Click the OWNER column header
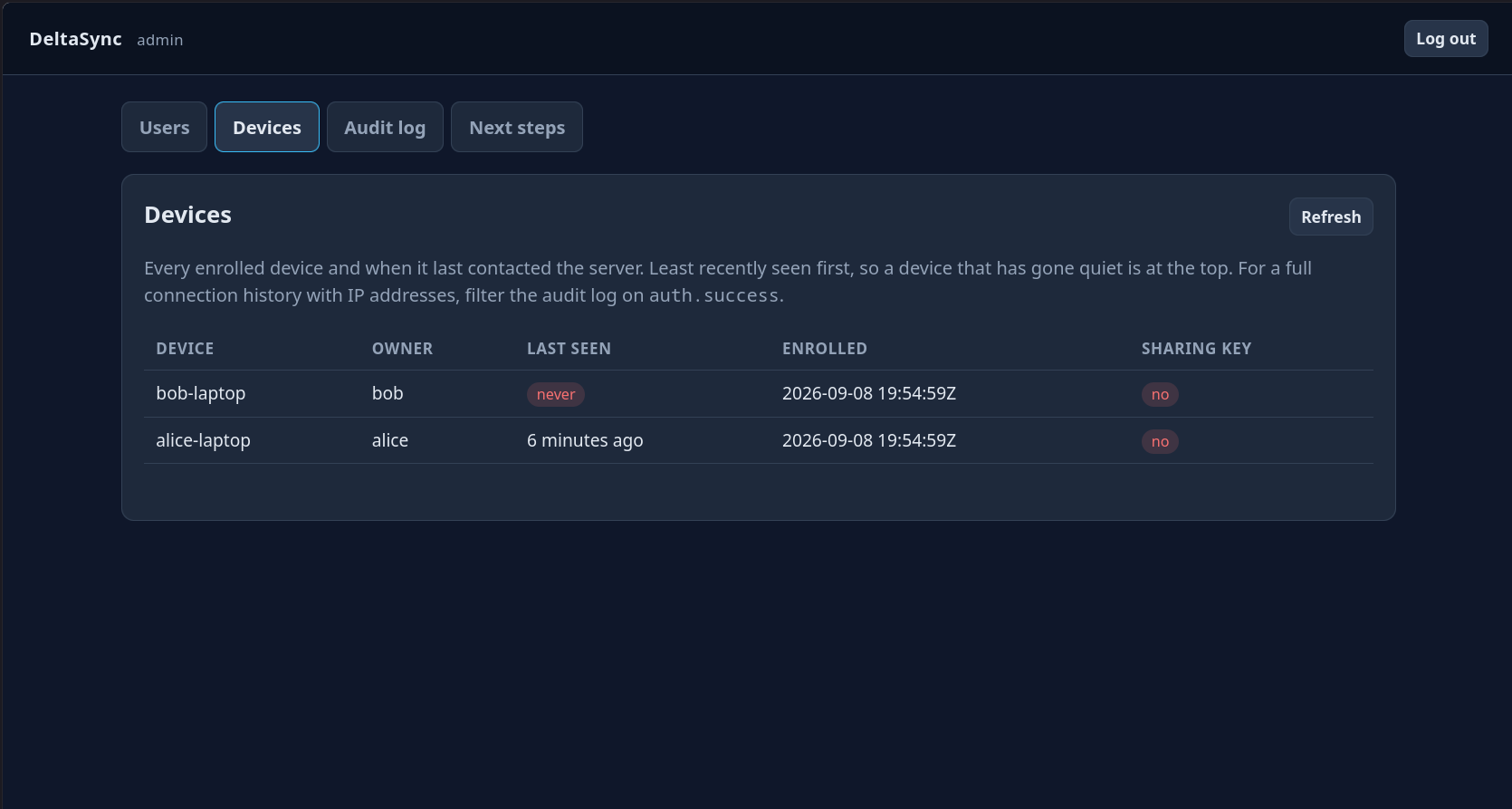Viewport: 1512px width, 809px height. point(402,349)
